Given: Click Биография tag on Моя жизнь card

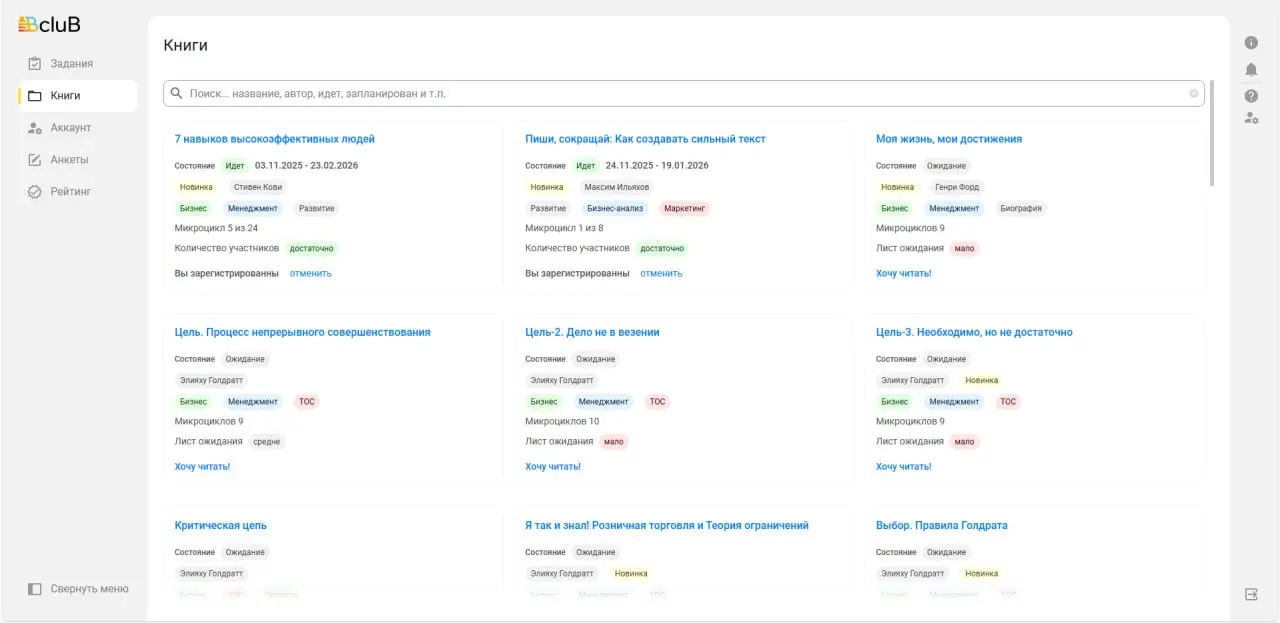Looking at the screenshot, I should tap(1022, 208).
